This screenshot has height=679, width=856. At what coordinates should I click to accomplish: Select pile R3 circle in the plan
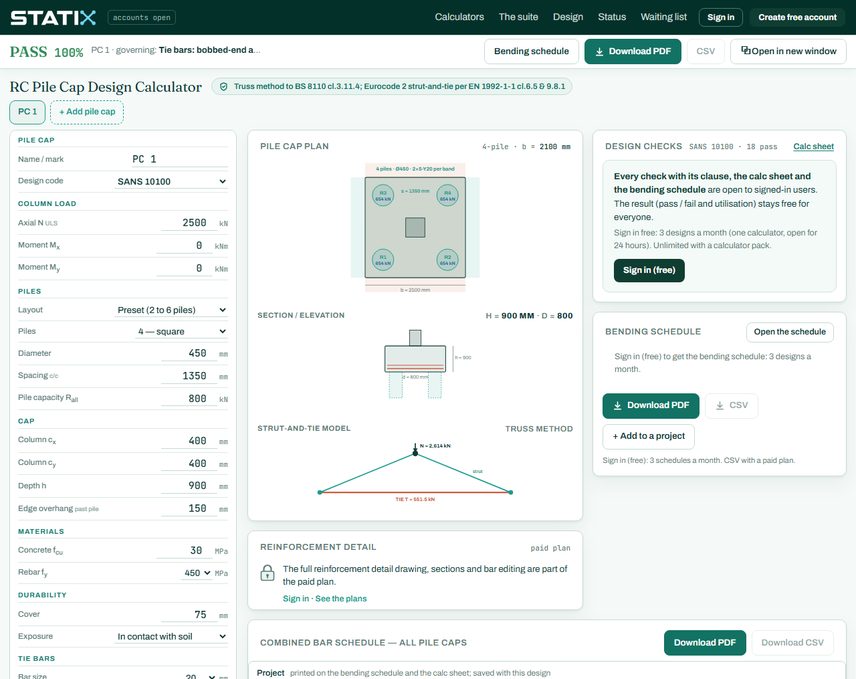pos(383,195)
